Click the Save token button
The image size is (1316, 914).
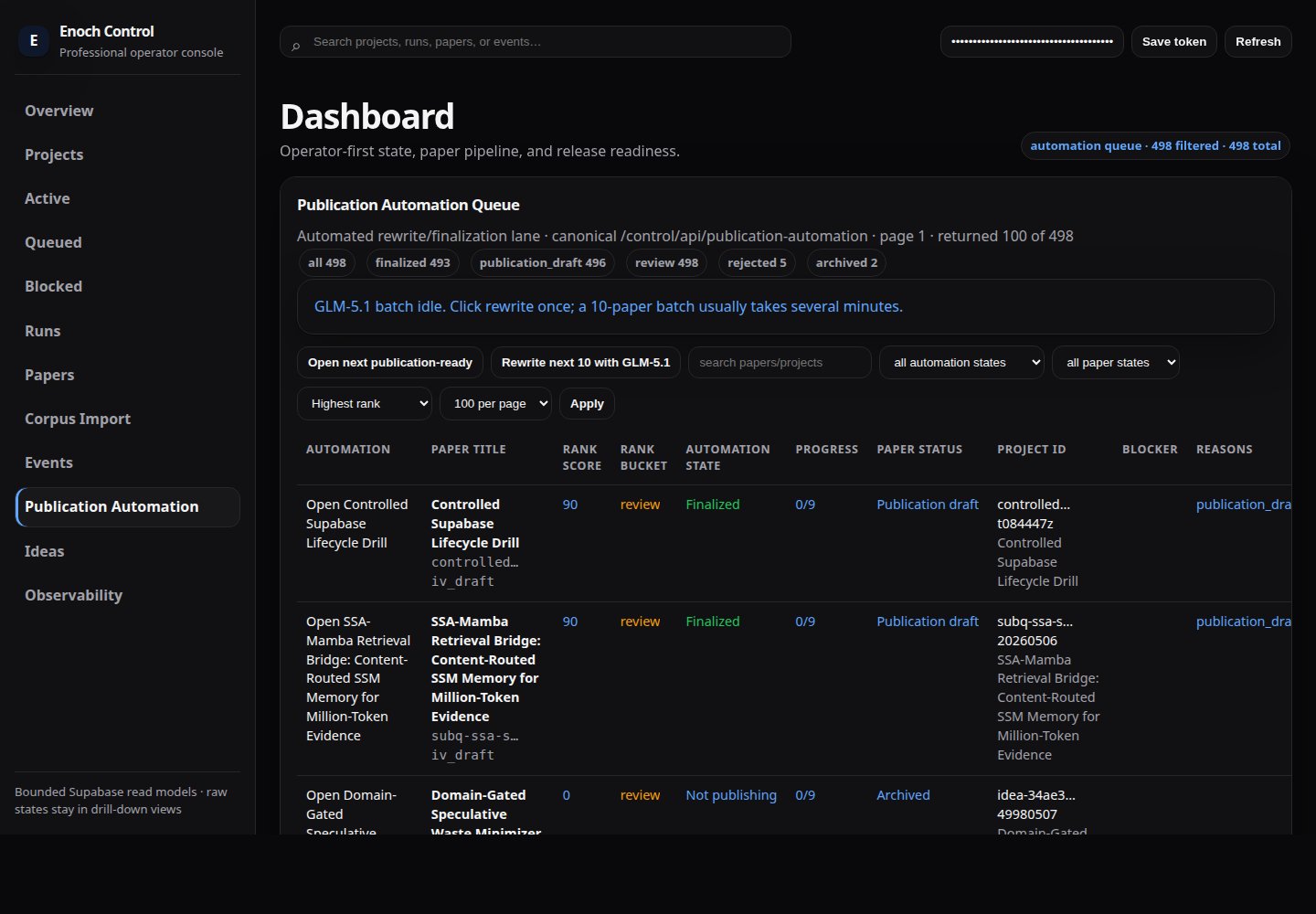coord(1174,42)
